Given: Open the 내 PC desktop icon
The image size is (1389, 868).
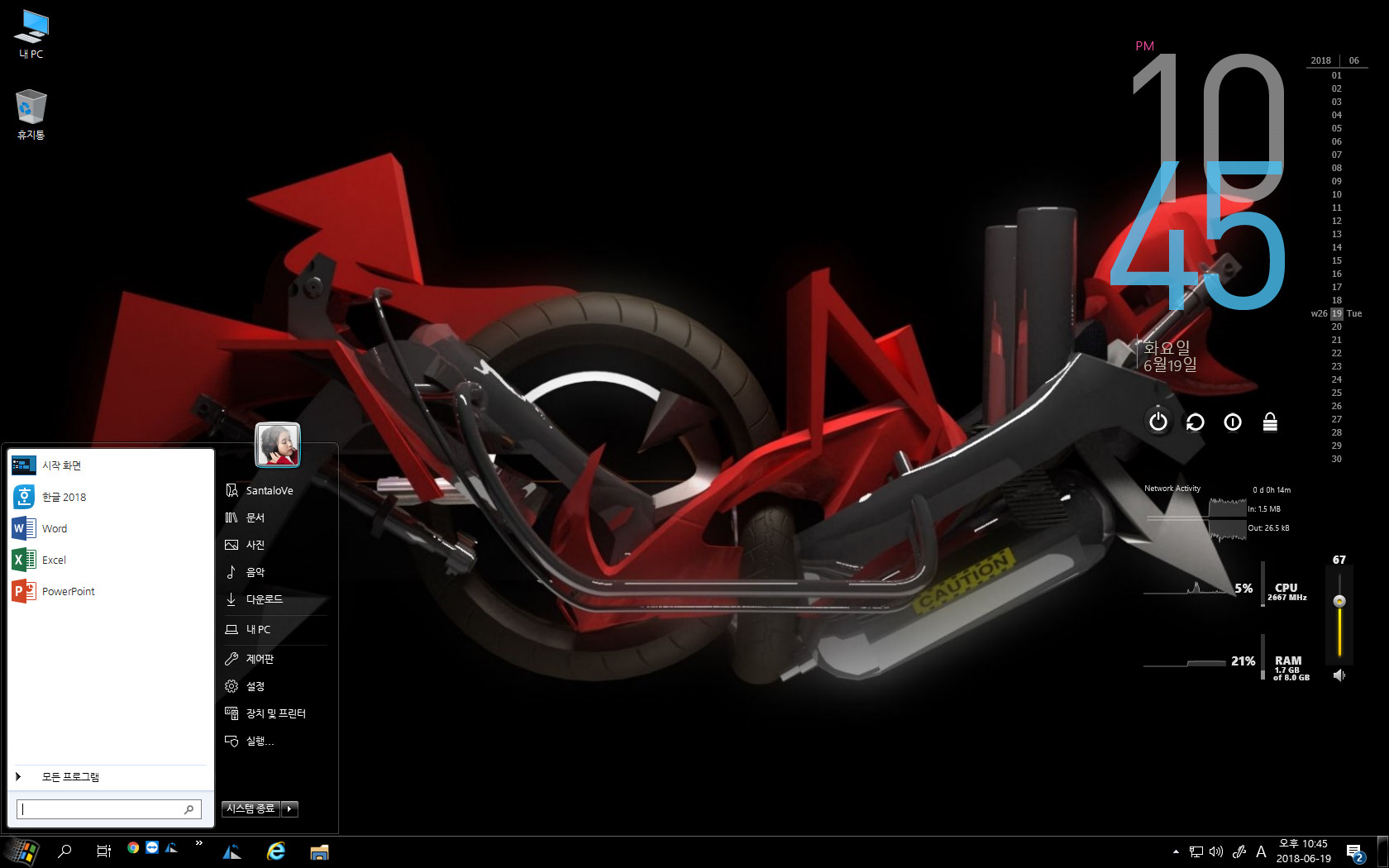Looking at the screenshot, I should pyautogui.click(x=31, y=35).
